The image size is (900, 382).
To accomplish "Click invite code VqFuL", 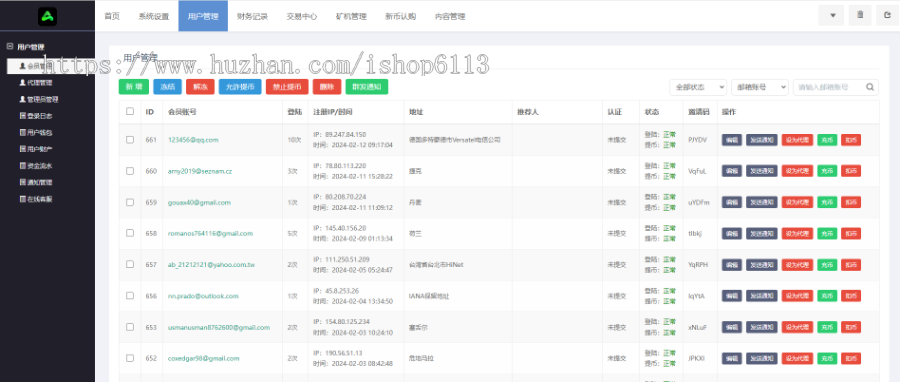I will pyautogui.click(x=697, y=171).
